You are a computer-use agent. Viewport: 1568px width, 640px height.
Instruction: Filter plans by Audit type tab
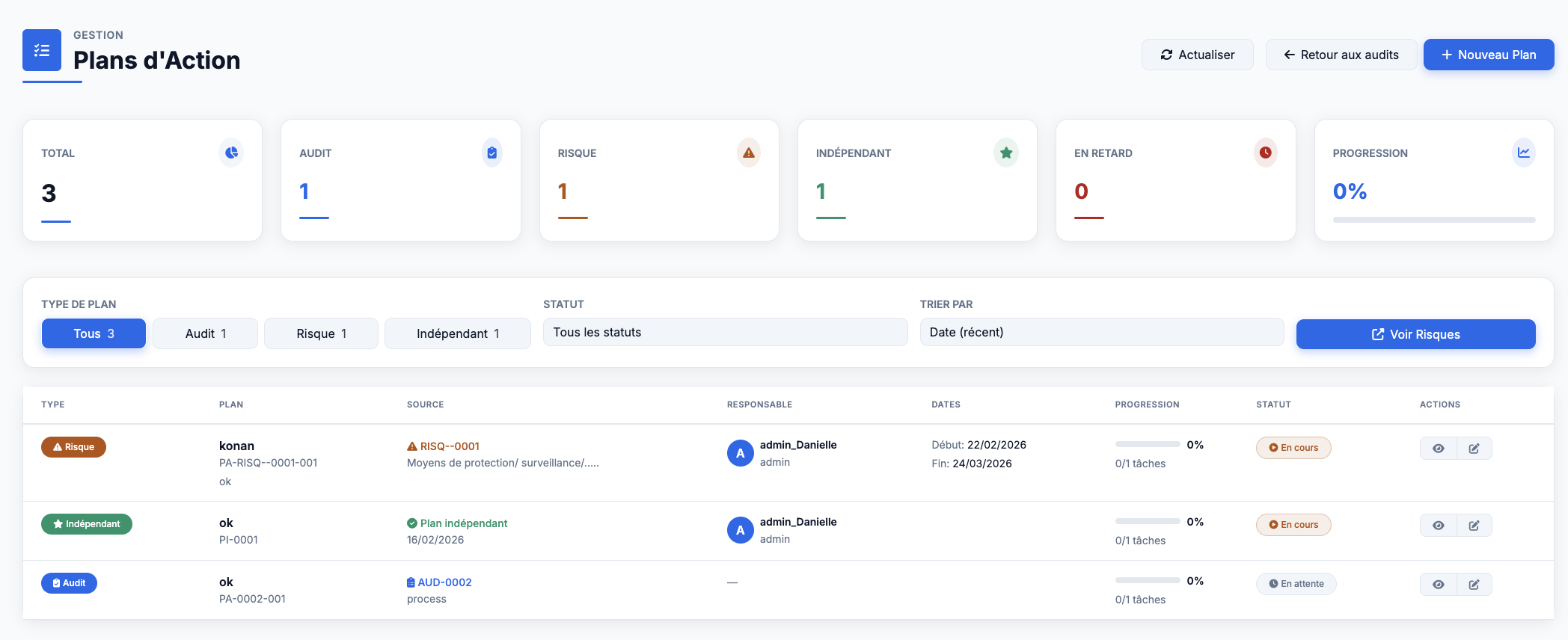206,333
